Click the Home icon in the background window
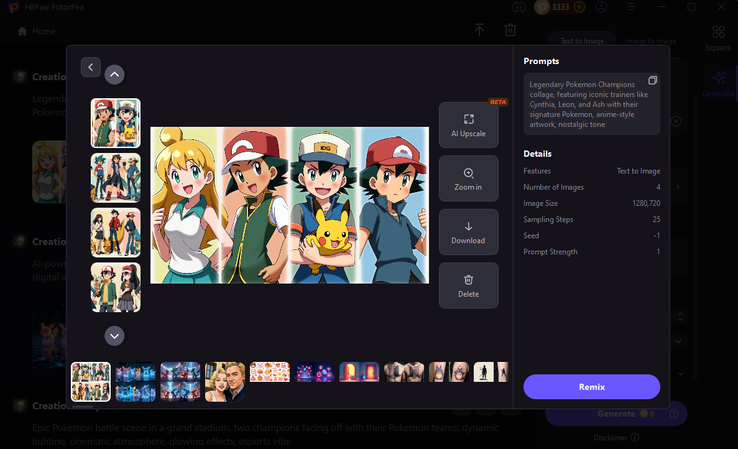The height and width of the screenshot is (449, 738). (22, 31)
